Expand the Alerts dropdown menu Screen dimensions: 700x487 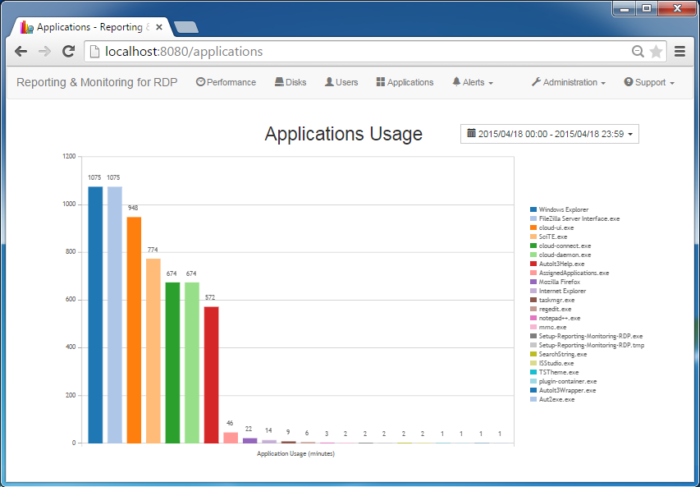tap(473, 82)
